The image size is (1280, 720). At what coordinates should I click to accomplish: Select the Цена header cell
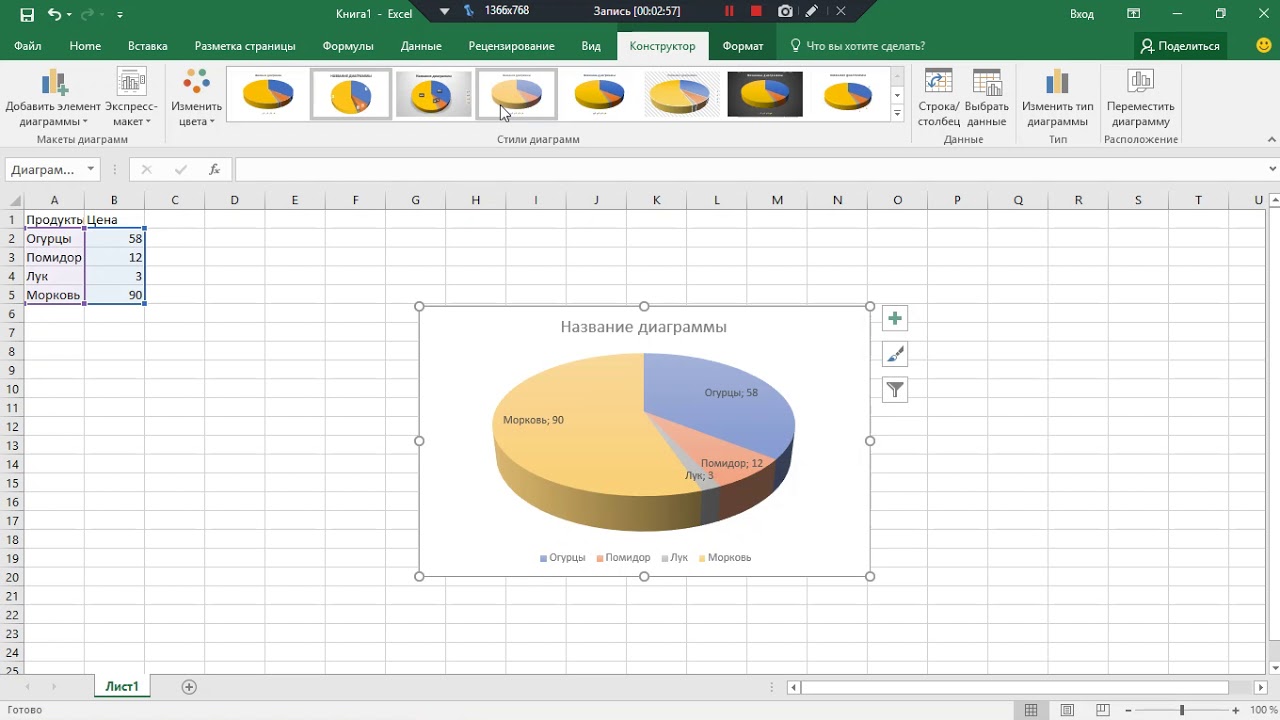[x=115, y=220]
